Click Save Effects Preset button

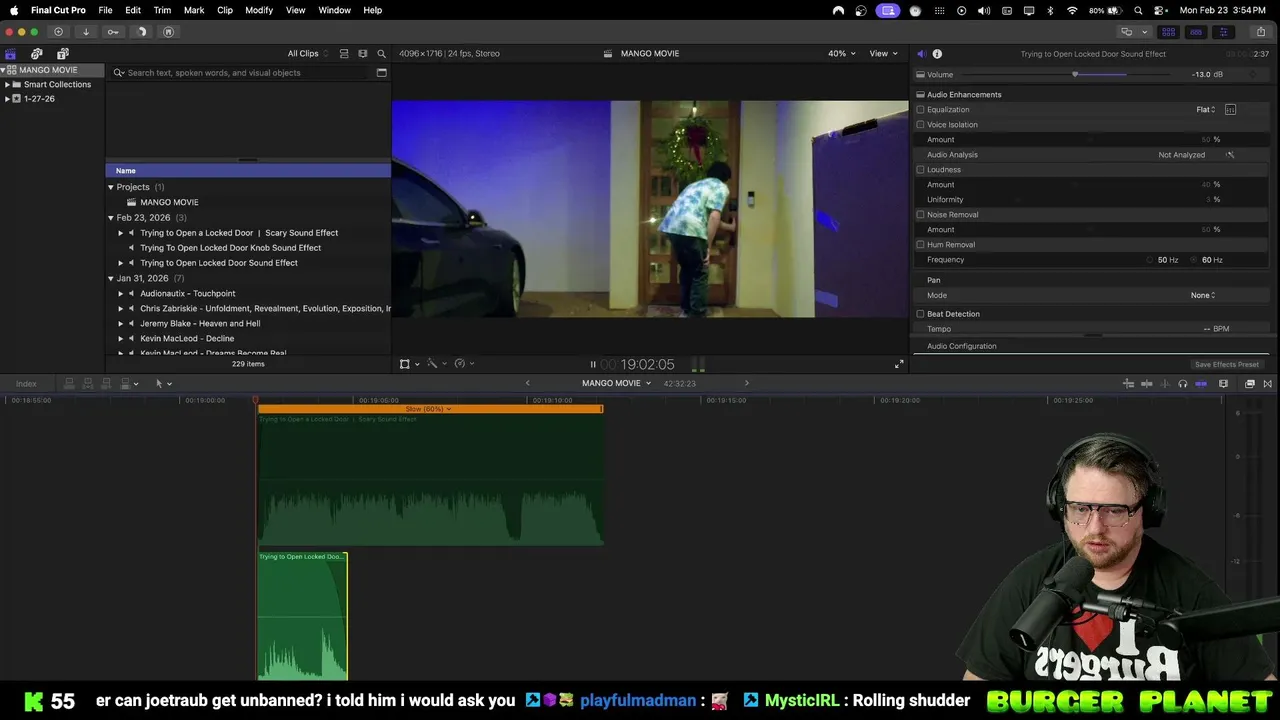click(1226, 365)
